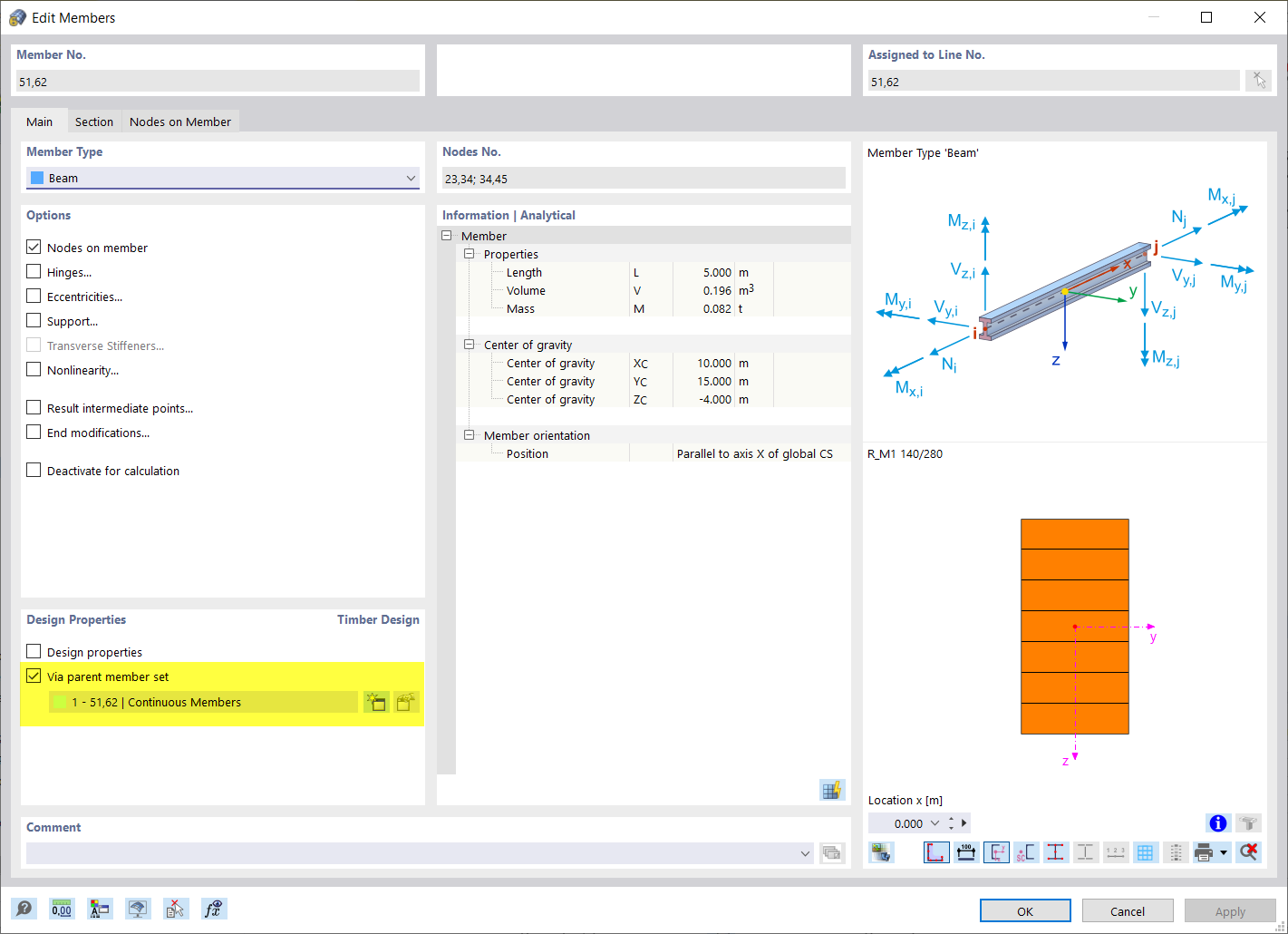Viewport: 1288px width, 934px height.
Task: Switch to the Section tab
Action: 94,122
